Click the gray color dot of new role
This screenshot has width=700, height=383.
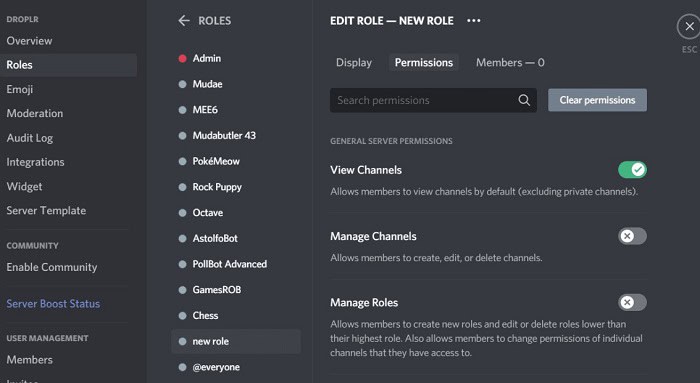point(182,341)
